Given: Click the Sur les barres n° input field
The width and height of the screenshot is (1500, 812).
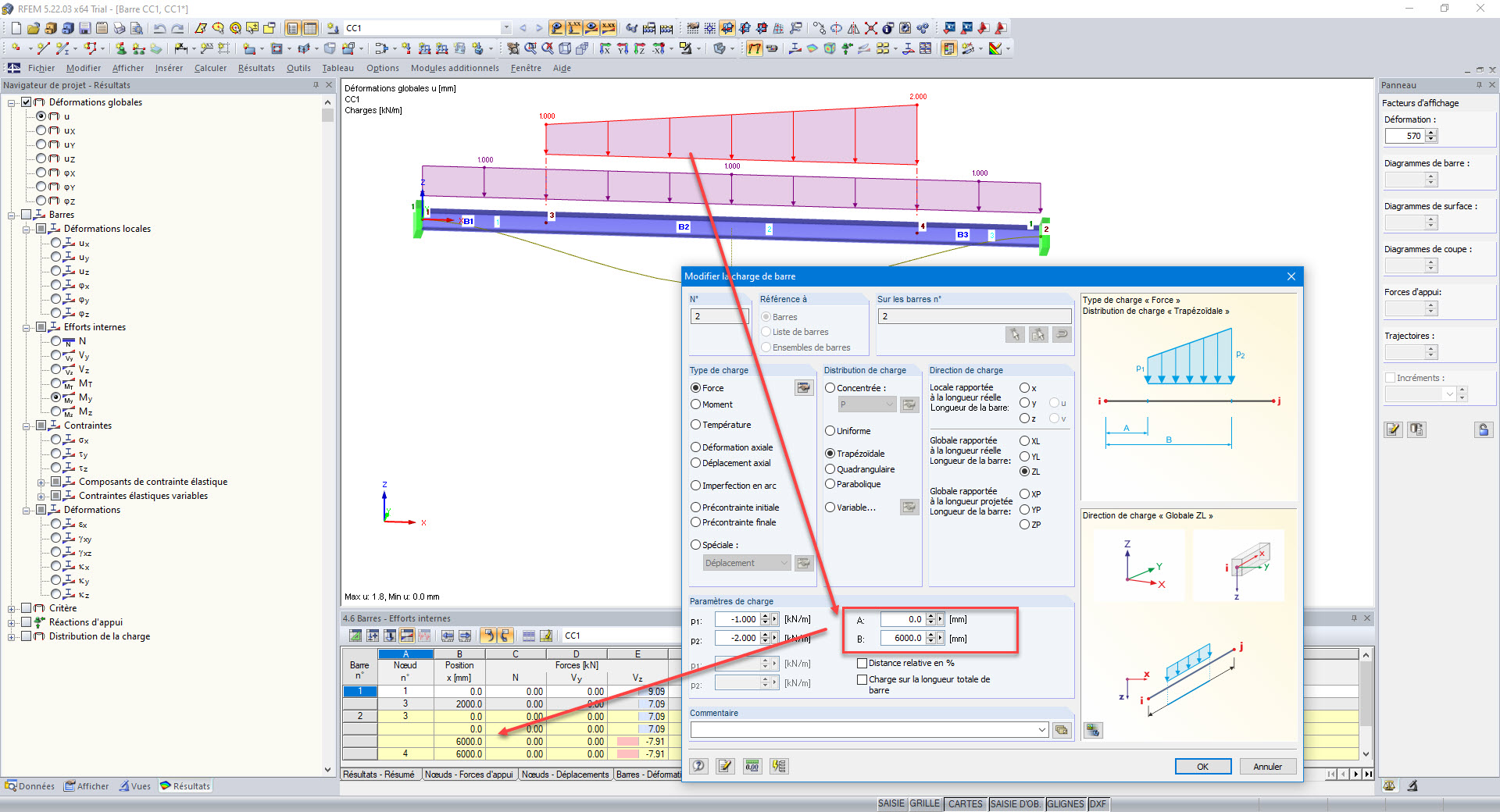Looking at the screenshot, I should point(974,316).
